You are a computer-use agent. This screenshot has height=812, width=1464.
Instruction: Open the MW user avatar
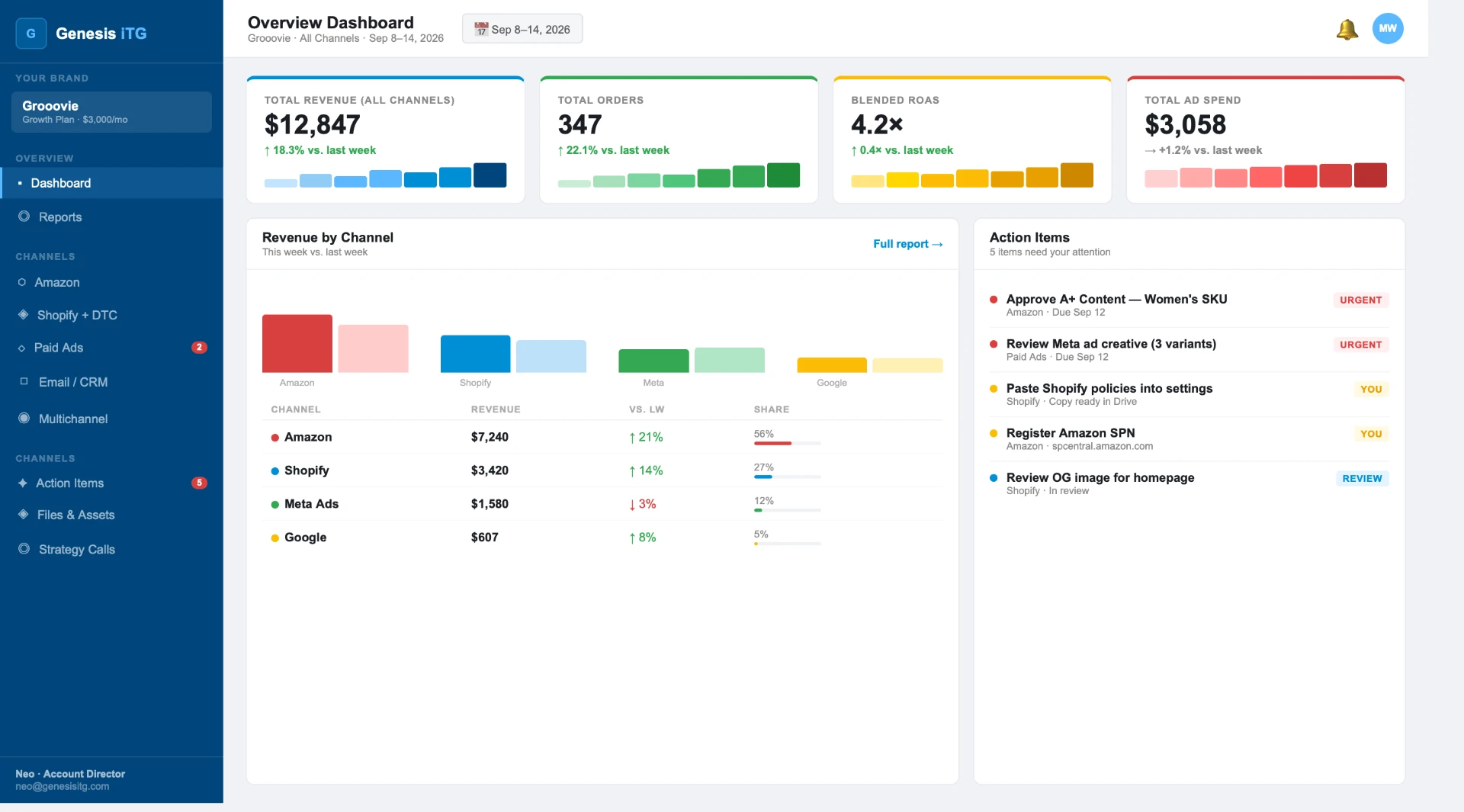click(1388, 29)
